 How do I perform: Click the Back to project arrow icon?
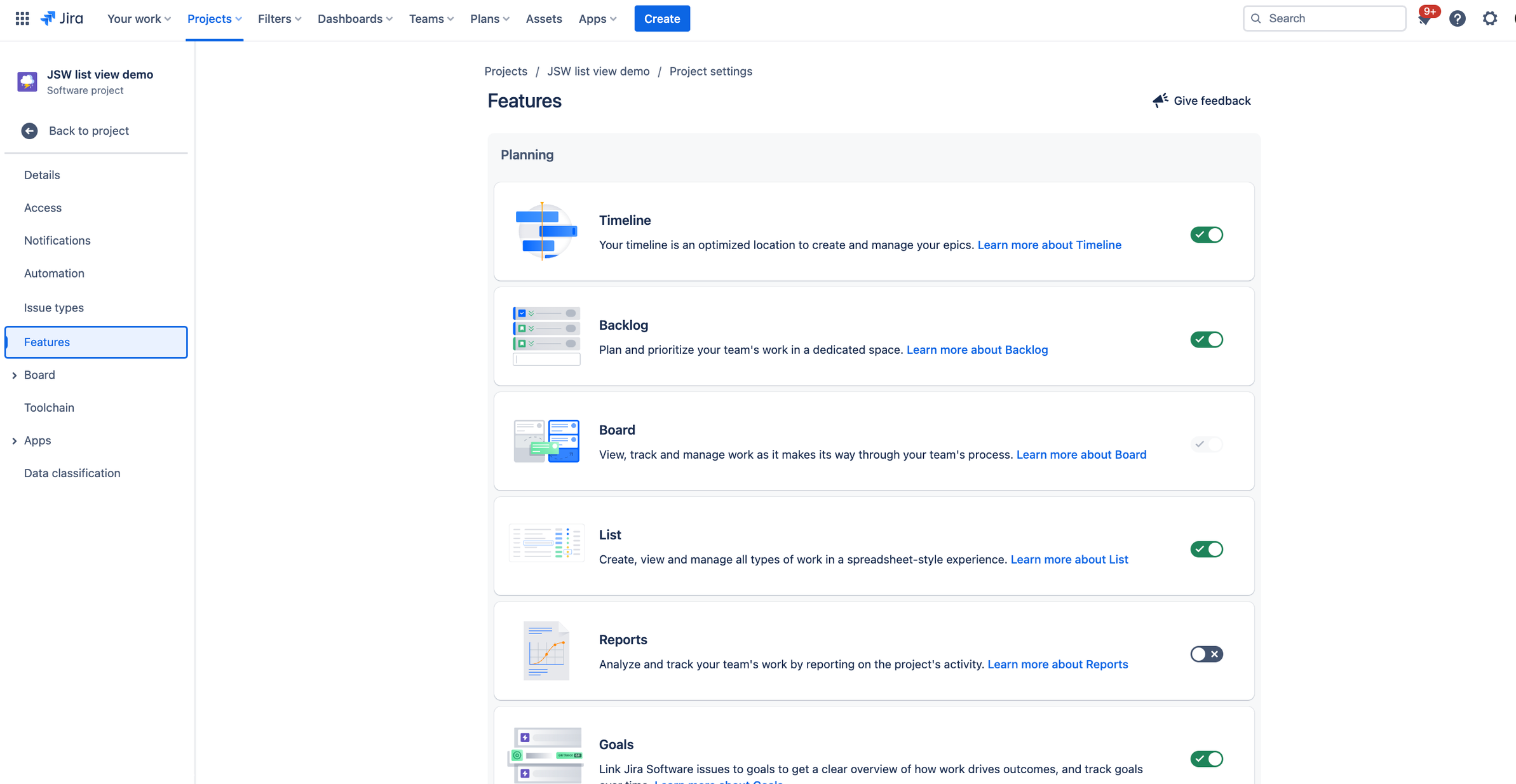[29, 131]
